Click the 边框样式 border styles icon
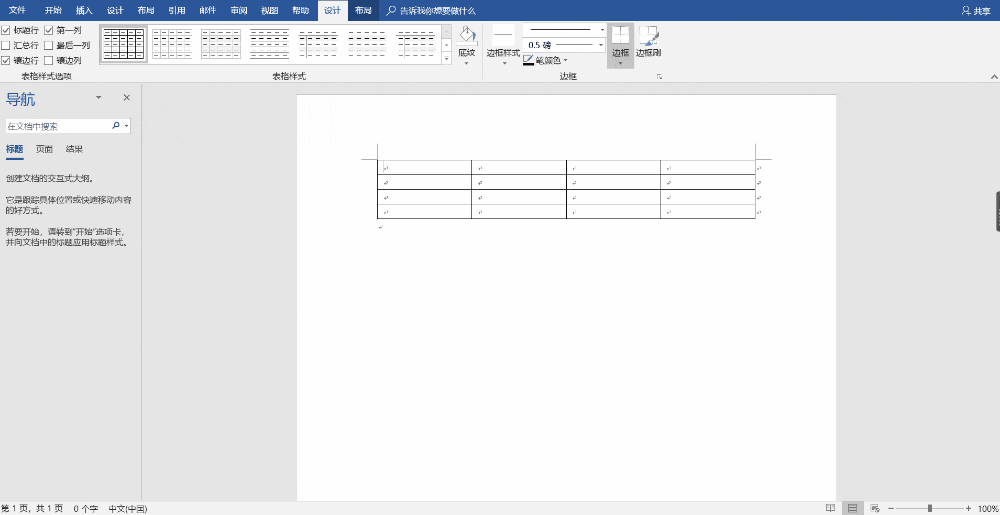 click(503, 36)
